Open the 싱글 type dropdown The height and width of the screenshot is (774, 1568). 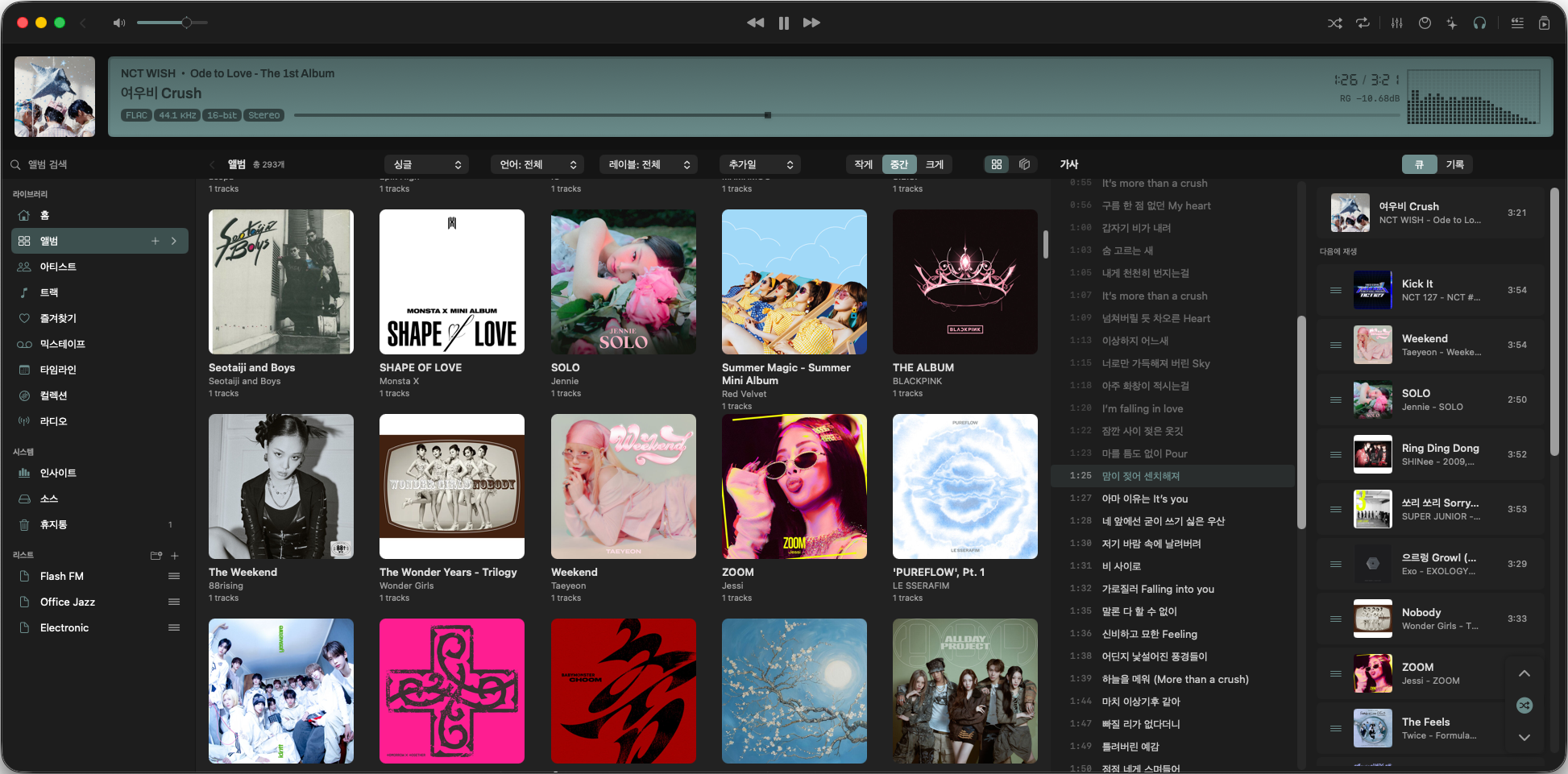427,164
